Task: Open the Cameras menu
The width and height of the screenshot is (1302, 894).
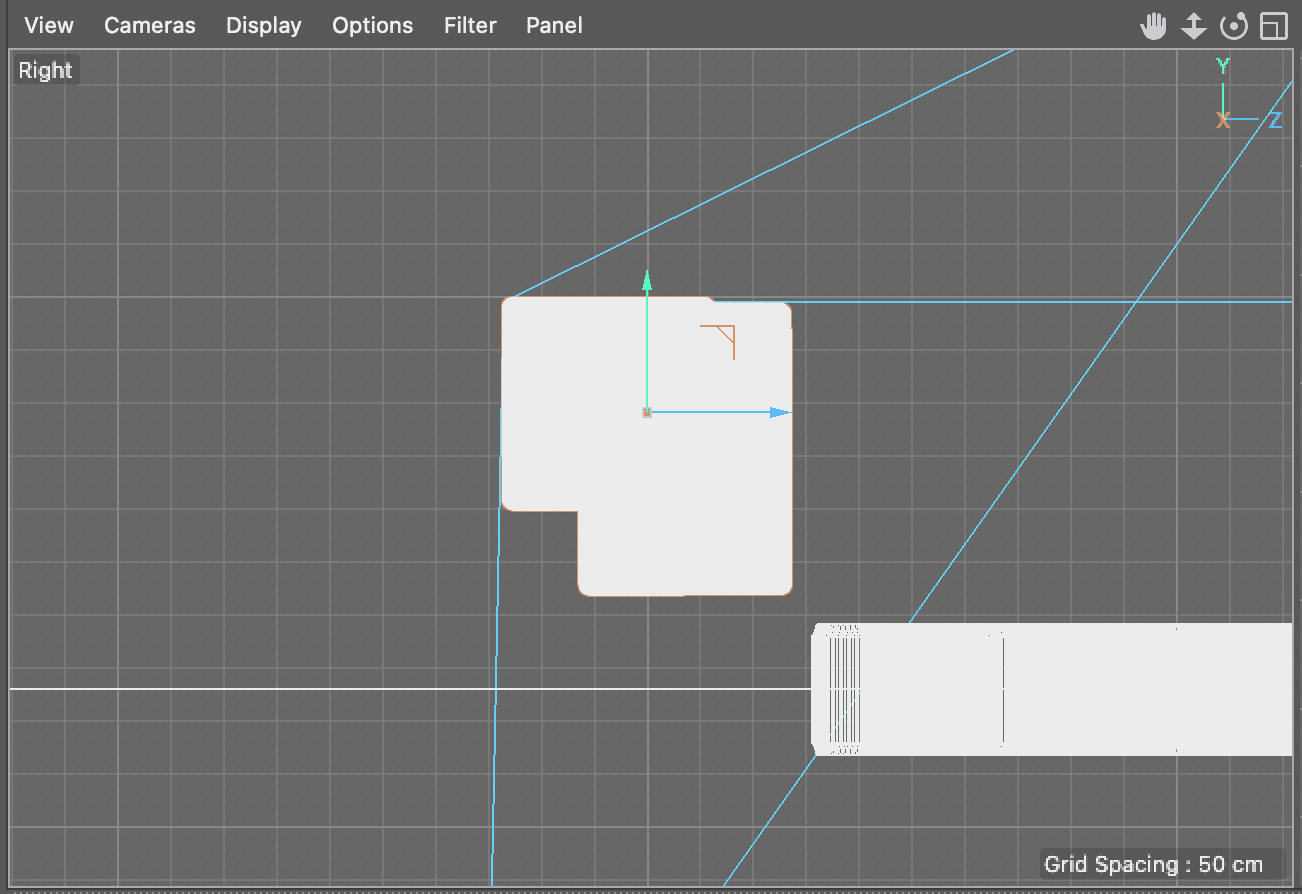Action: (x=149, y=25)
